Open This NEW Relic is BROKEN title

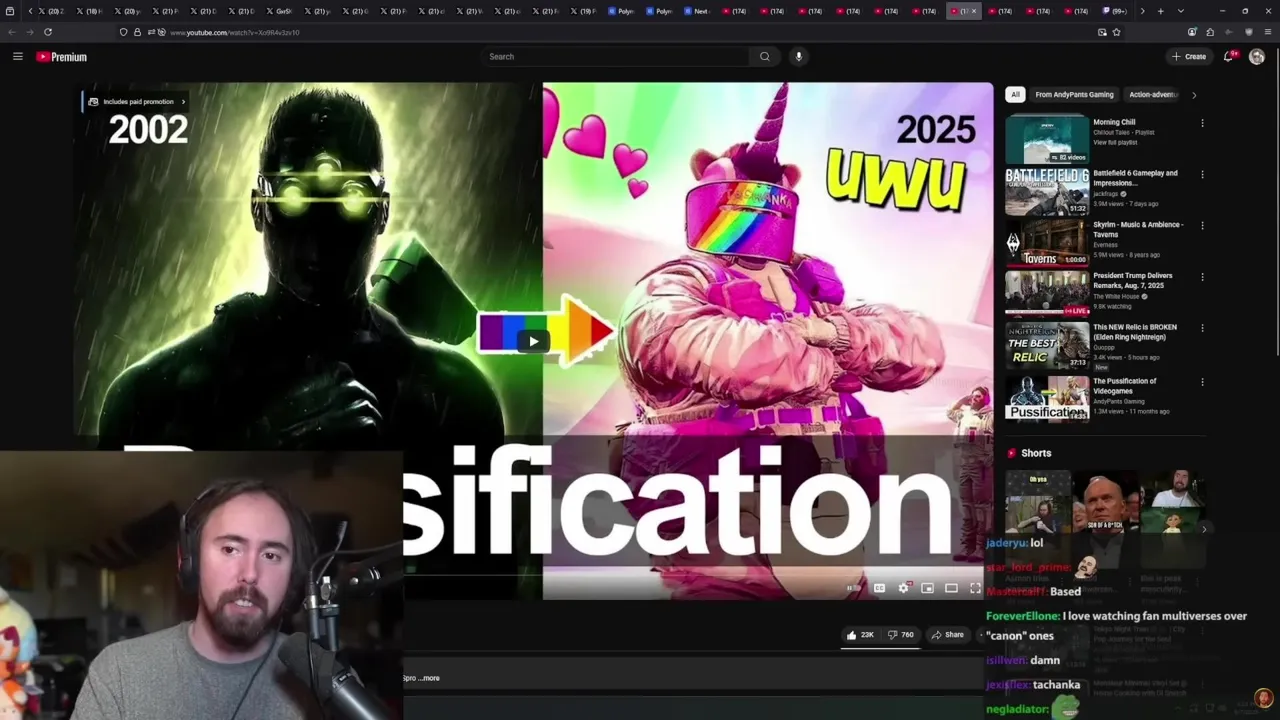(1135, 332)
